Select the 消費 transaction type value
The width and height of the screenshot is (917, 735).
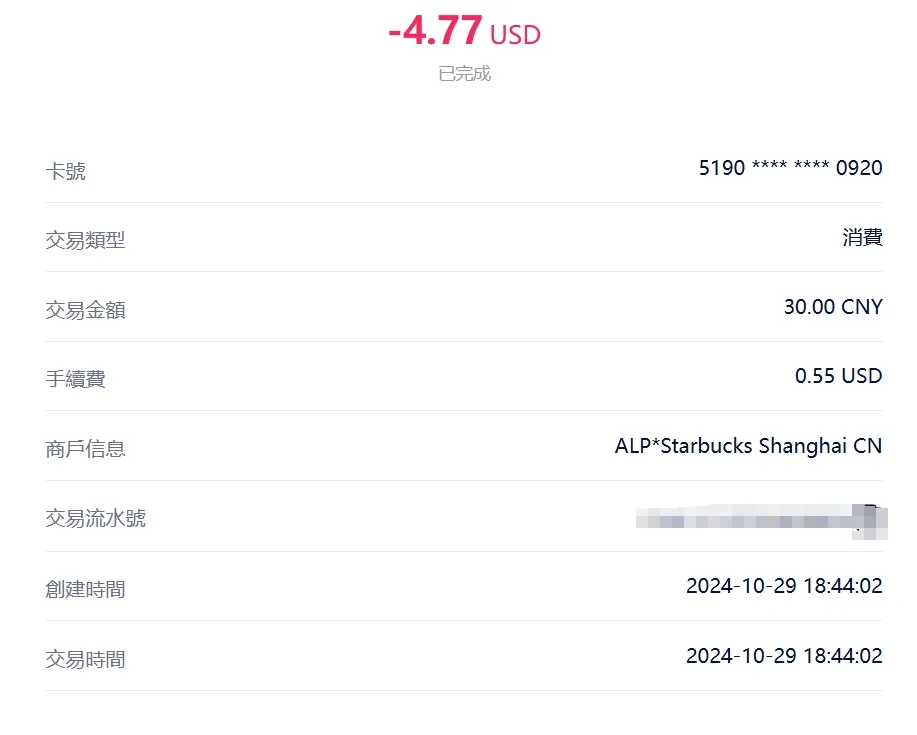[x=862, y=238]
